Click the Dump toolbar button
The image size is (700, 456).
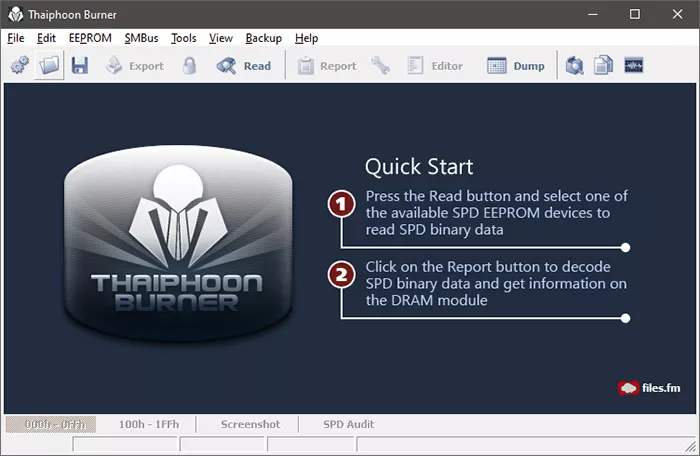tap(516, 66)
